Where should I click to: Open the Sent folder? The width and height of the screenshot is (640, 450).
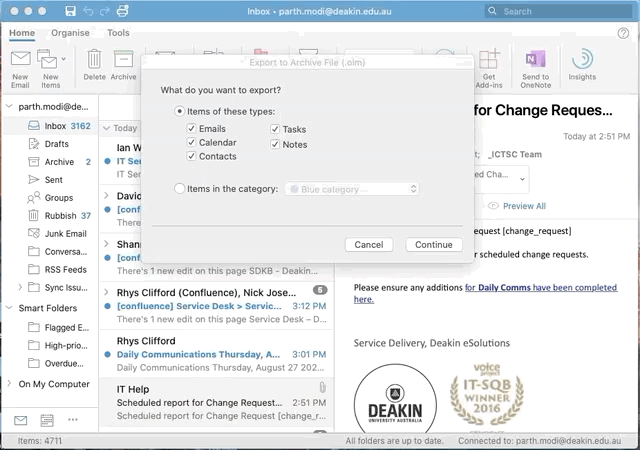pos(51,180)
